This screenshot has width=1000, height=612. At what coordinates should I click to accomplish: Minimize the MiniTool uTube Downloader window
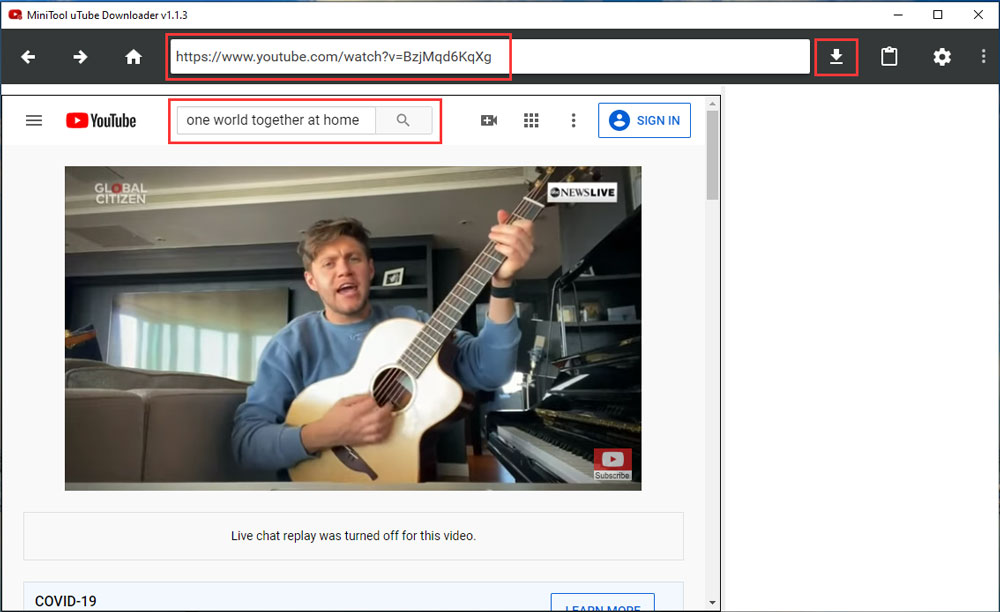(x=898, y=15)
